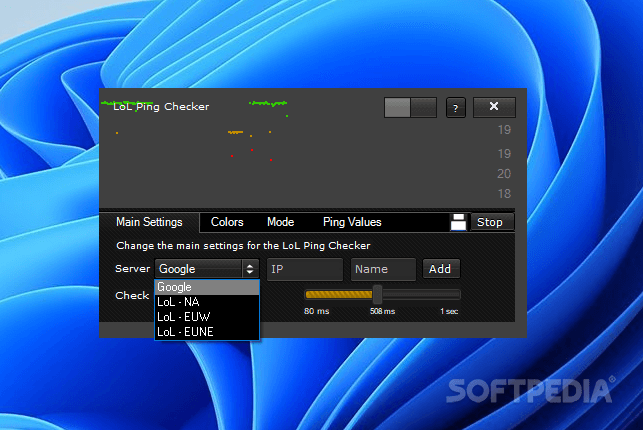
Task: Click ping value 20 in the graph
Action: click(504, 174)
